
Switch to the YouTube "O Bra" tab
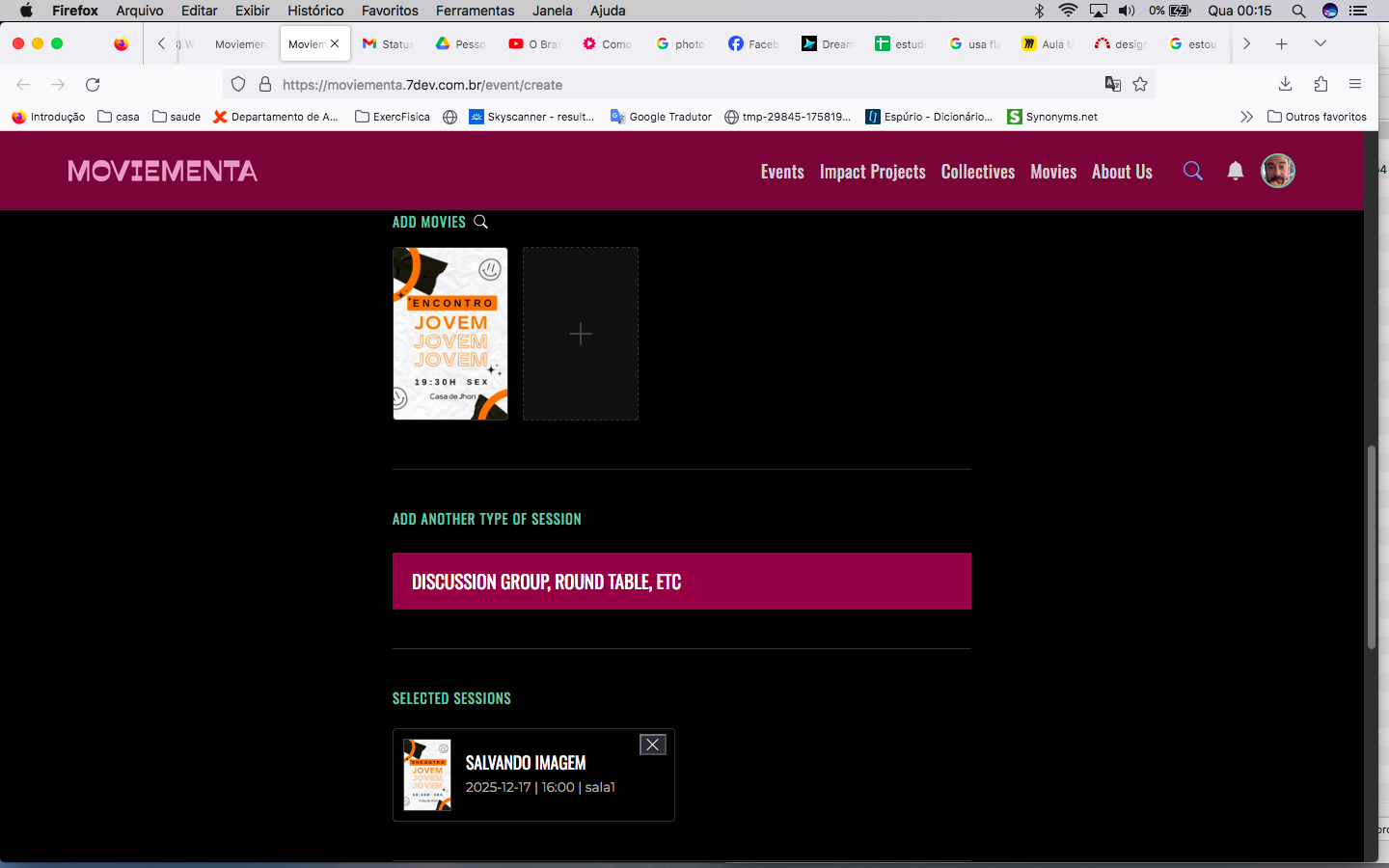(533, 43)
